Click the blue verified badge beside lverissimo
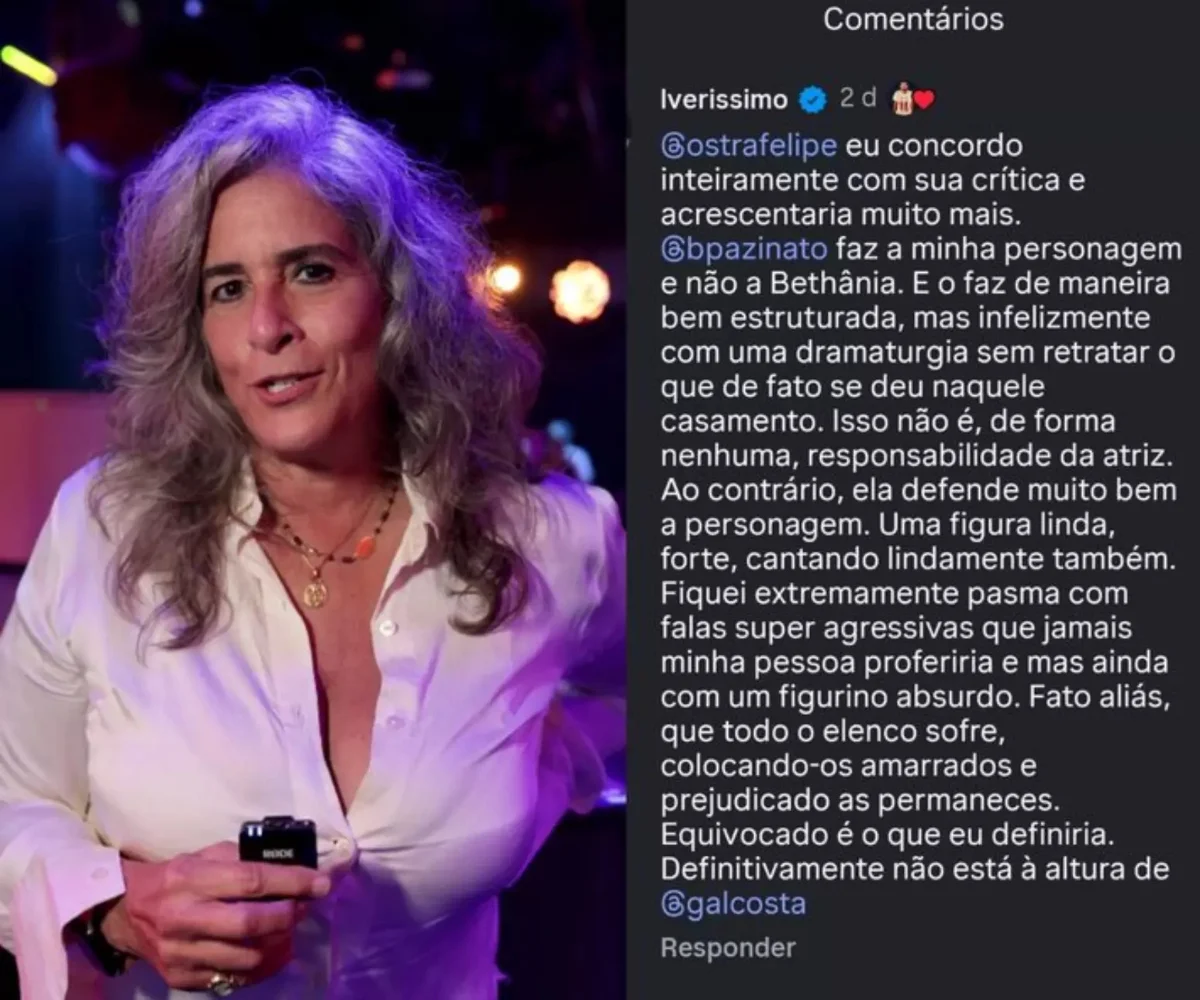The height and width of the screenshot is (1000, 1200). pyautogui.click(x=812, y=99)
